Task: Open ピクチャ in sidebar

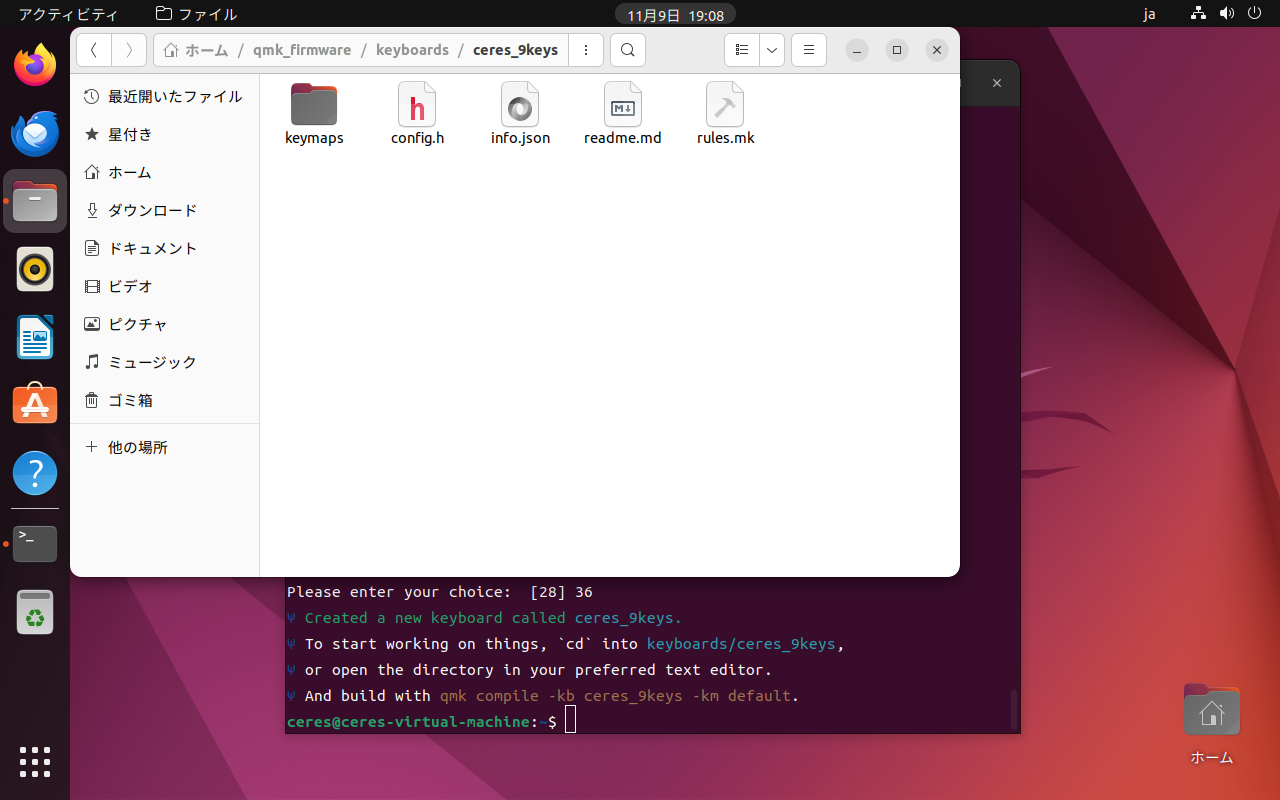Action: click(x=165, y=324)
